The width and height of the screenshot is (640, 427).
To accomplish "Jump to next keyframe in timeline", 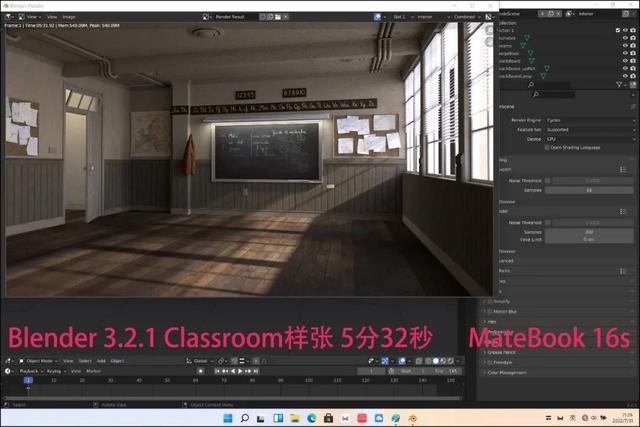I will [x=248, y=371].
